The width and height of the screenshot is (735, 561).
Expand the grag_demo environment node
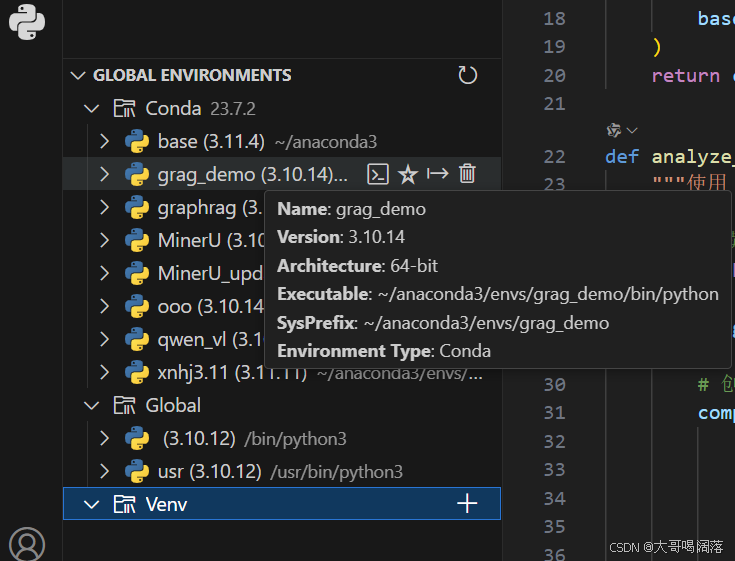coord(105,174)
